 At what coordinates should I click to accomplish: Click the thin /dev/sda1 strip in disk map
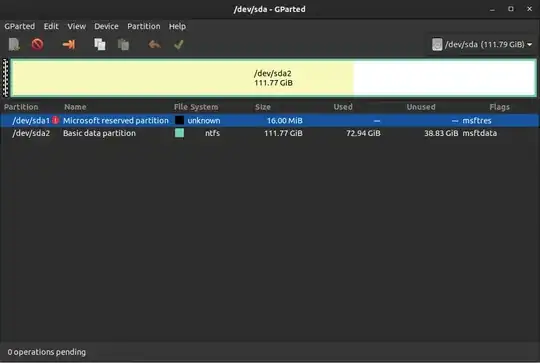6,78
